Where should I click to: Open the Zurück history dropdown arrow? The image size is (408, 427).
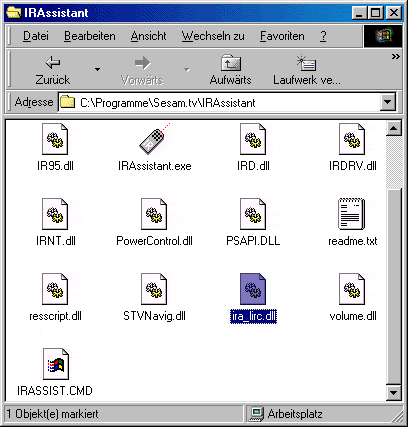(x=97, y=70)
